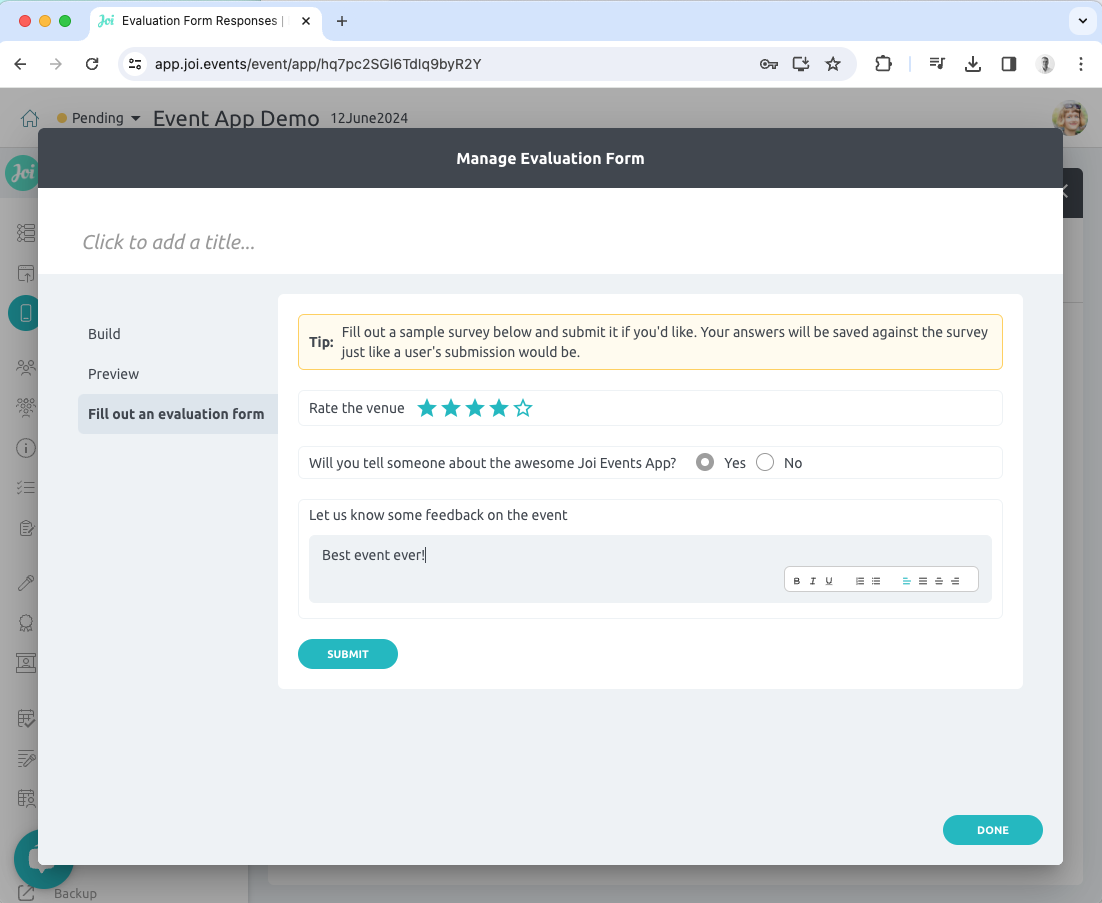Click the Event App Demo title
The width and height of the screenshot is (1102, 903).
pos(236,118)
